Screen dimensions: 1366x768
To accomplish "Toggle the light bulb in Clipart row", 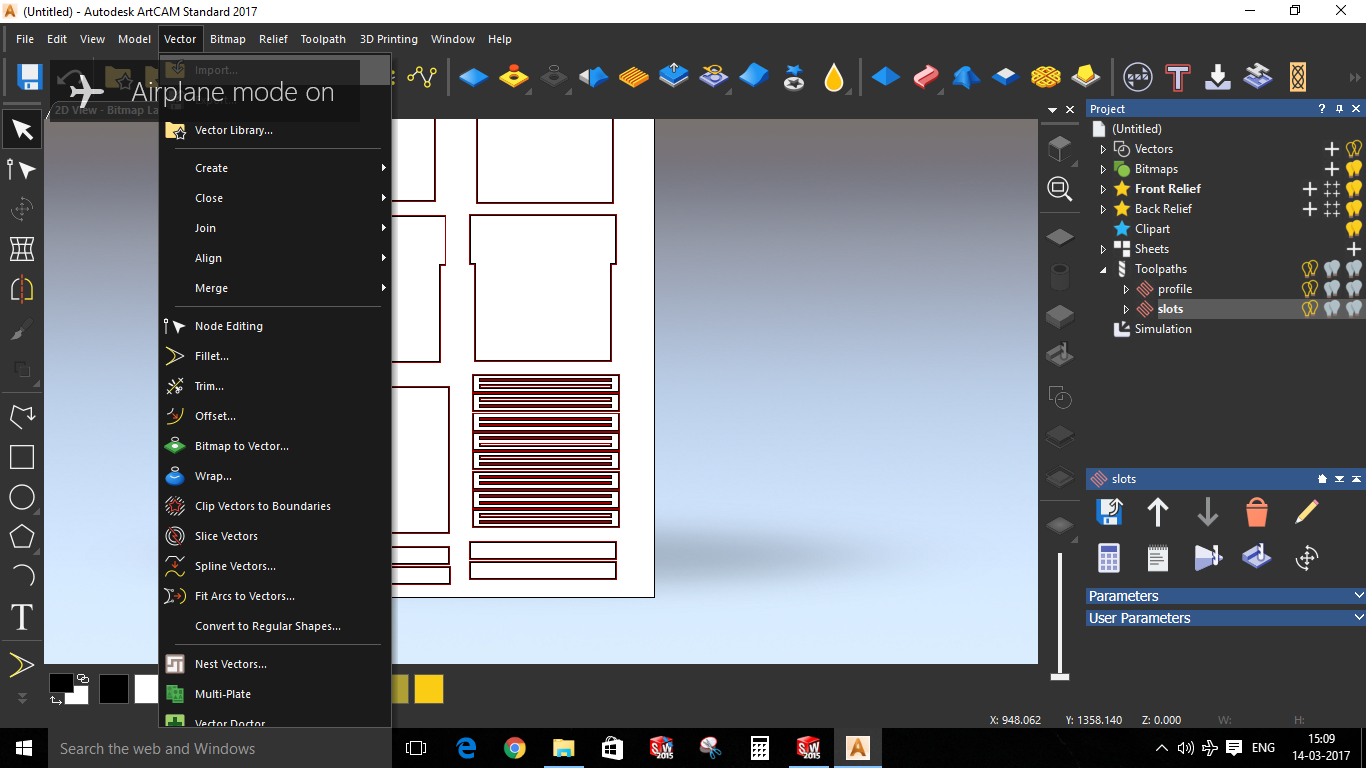I will pos(1354,229).
